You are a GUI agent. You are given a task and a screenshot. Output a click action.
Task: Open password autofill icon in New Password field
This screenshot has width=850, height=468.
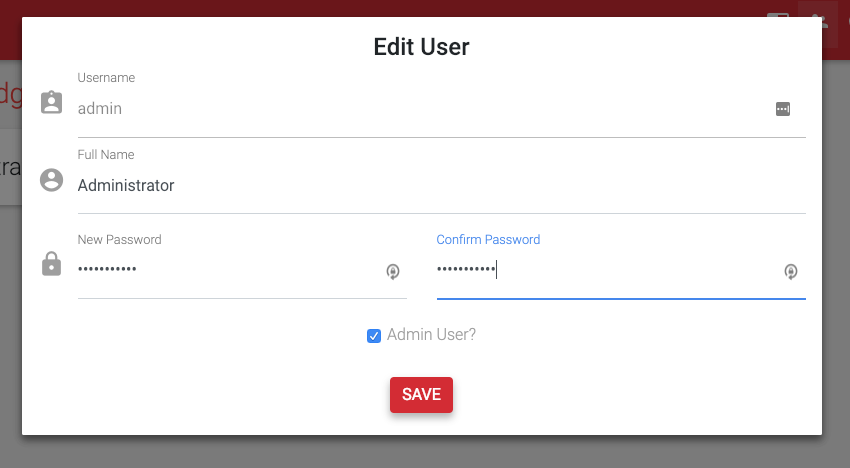point(393,271)
